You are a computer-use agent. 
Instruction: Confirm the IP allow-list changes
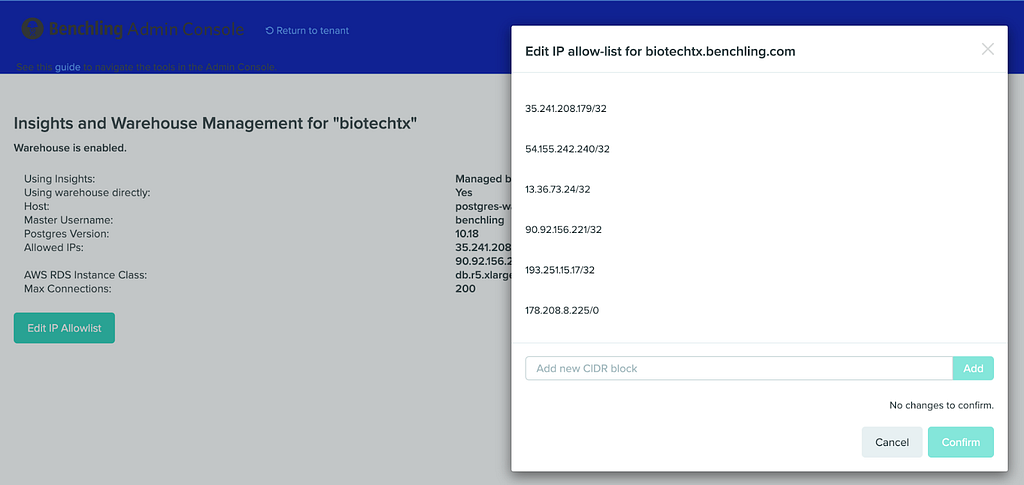pos(961,442)
